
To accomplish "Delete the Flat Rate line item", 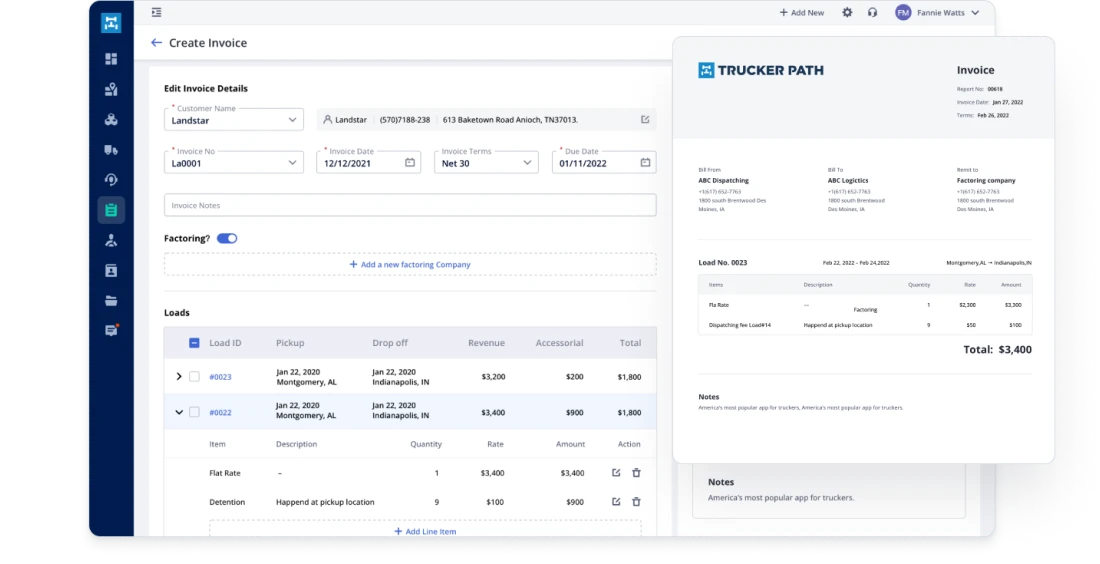I will (x=636, y=473).
